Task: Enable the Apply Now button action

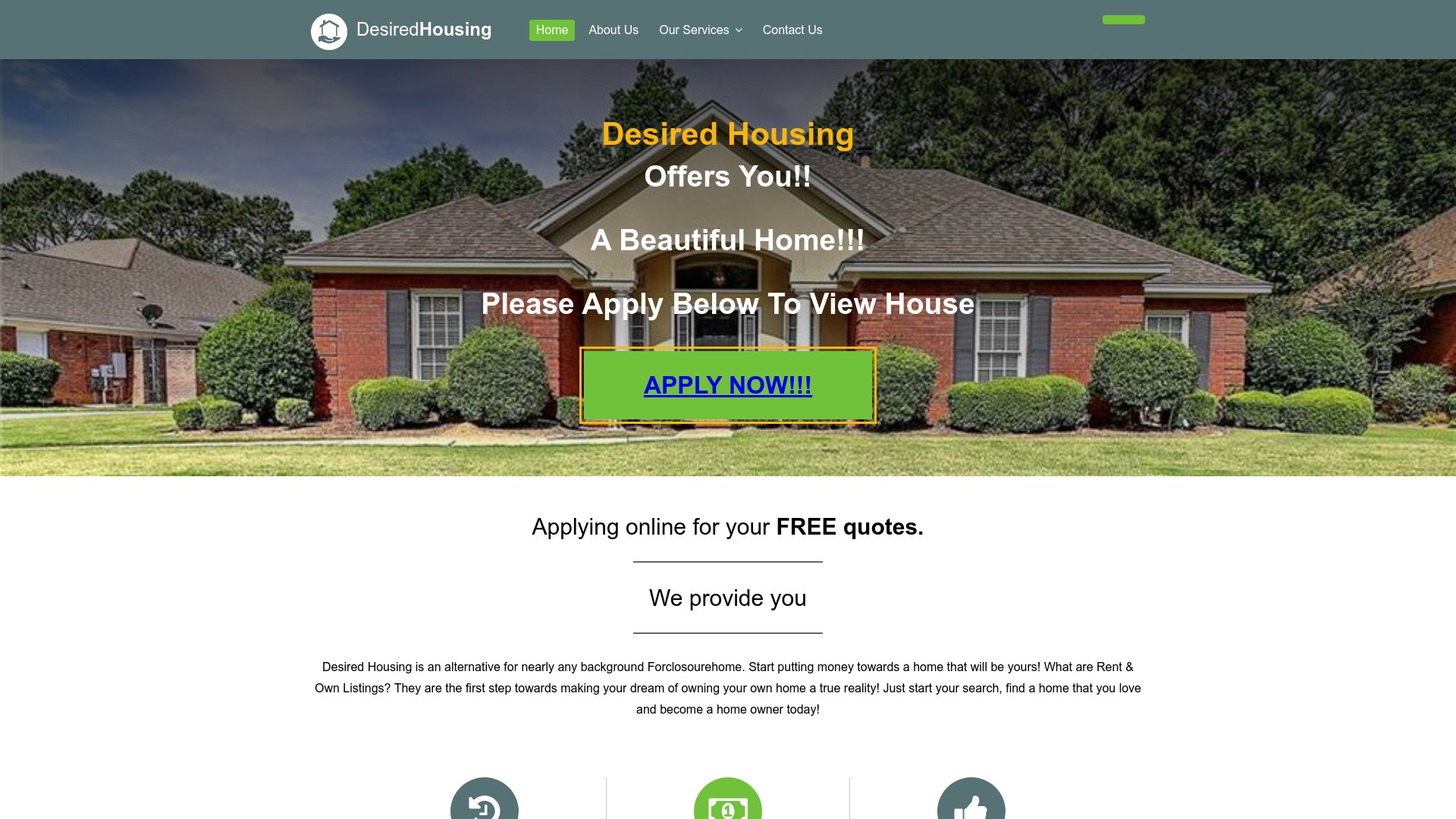Action: (x=728, y=384)
